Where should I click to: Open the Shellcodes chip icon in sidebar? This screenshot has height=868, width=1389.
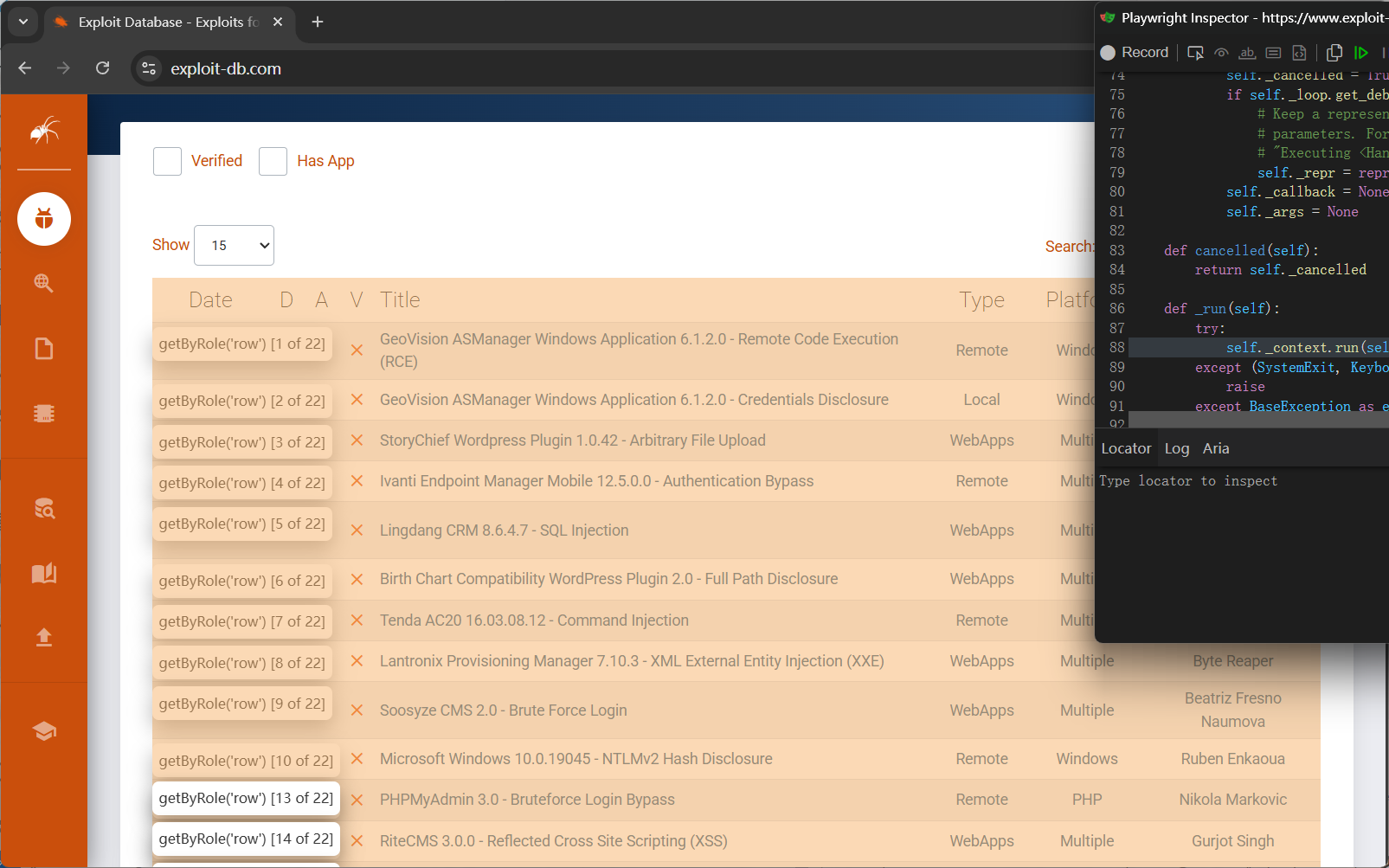click(x=44, y=414)
